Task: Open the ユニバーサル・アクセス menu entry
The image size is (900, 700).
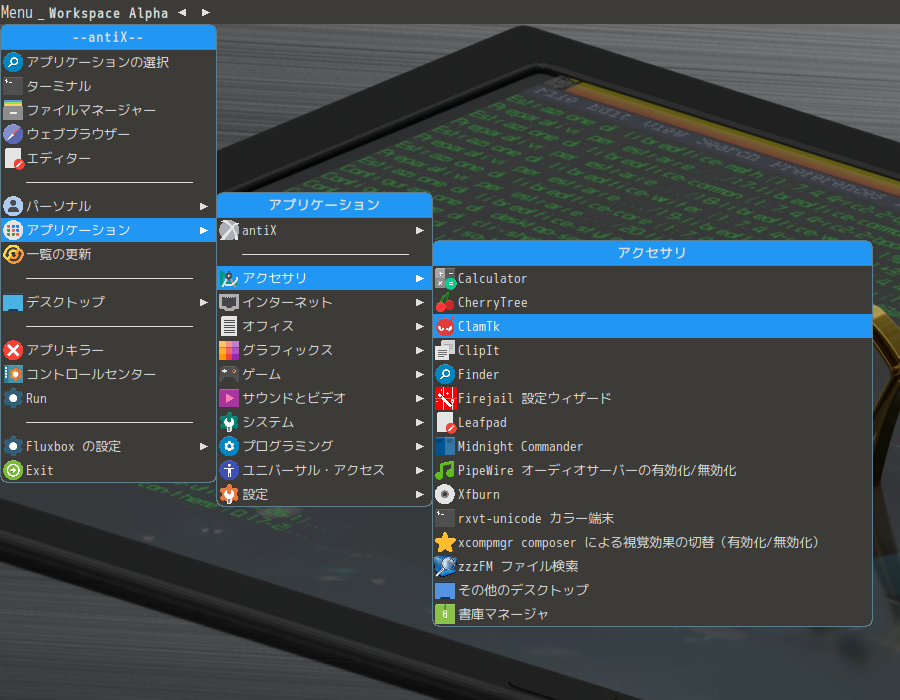Action: 324,470
